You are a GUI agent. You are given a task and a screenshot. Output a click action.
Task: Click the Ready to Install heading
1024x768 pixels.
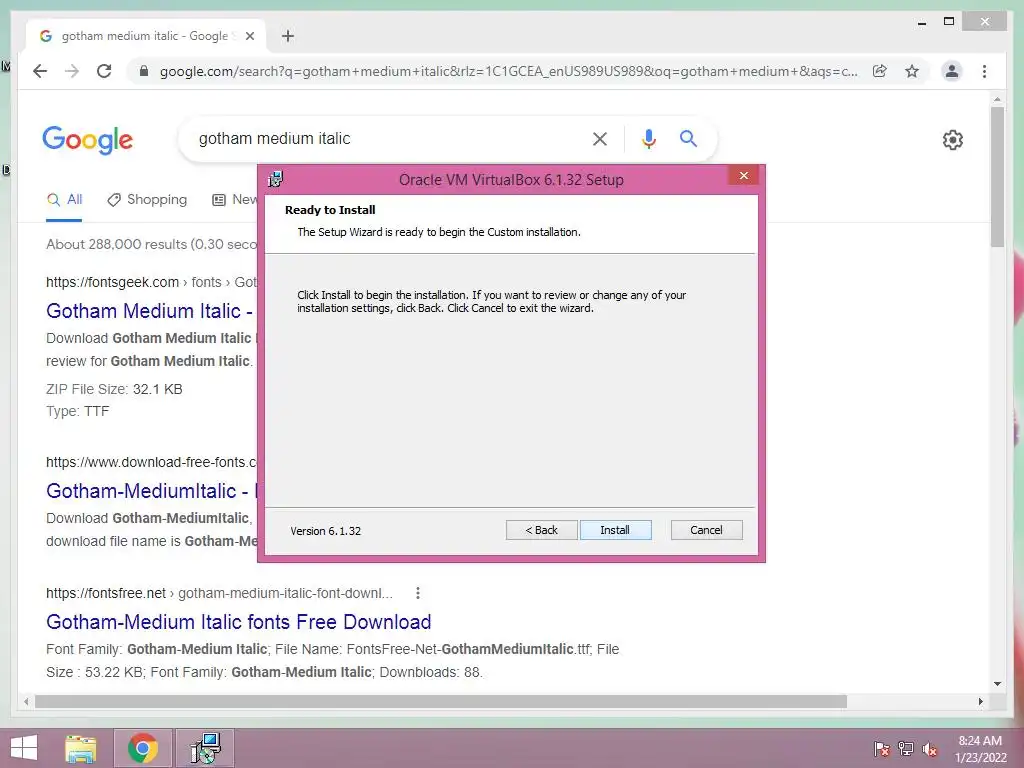(x=330, y=210)
